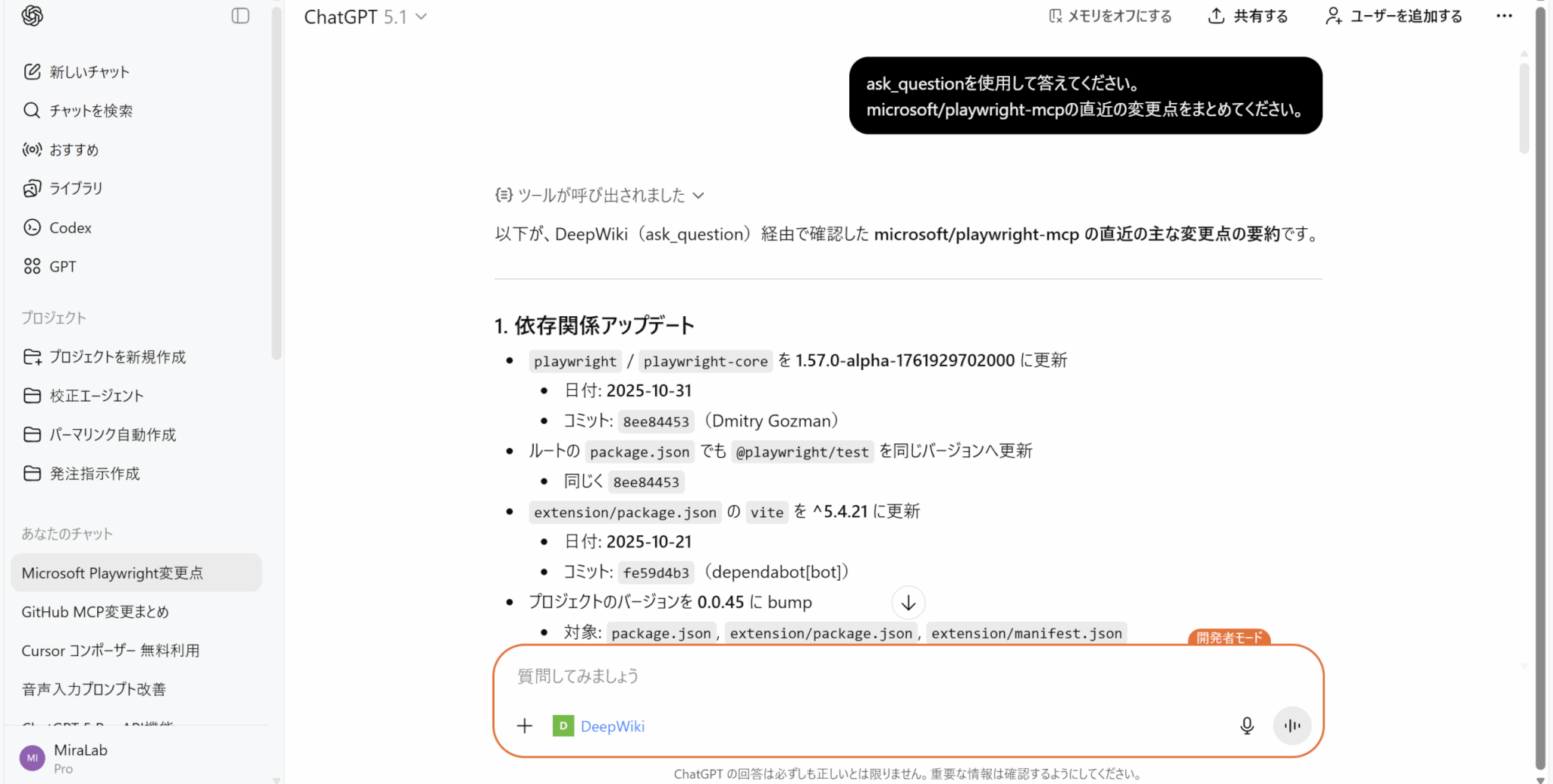Click the microphone dictation icon
1553x784 pixels.
tap(1247, 726)
